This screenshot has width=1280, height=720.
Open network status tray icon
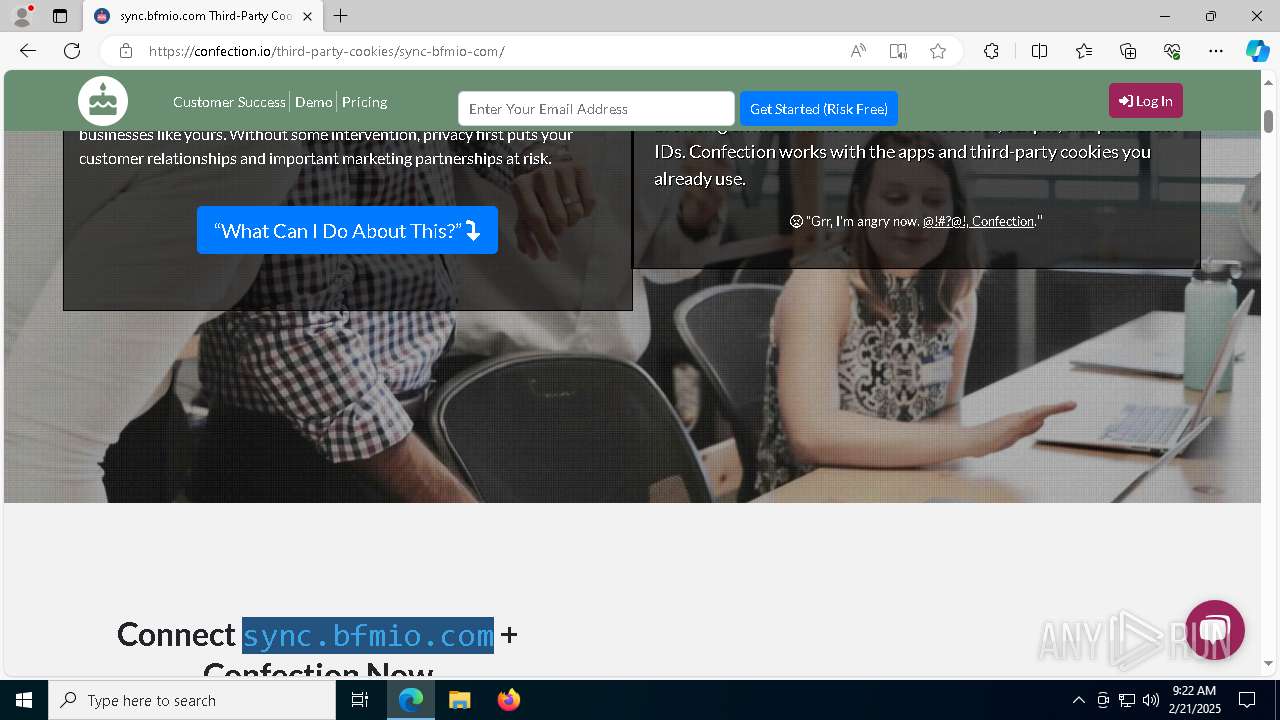tap(1127, 700)
